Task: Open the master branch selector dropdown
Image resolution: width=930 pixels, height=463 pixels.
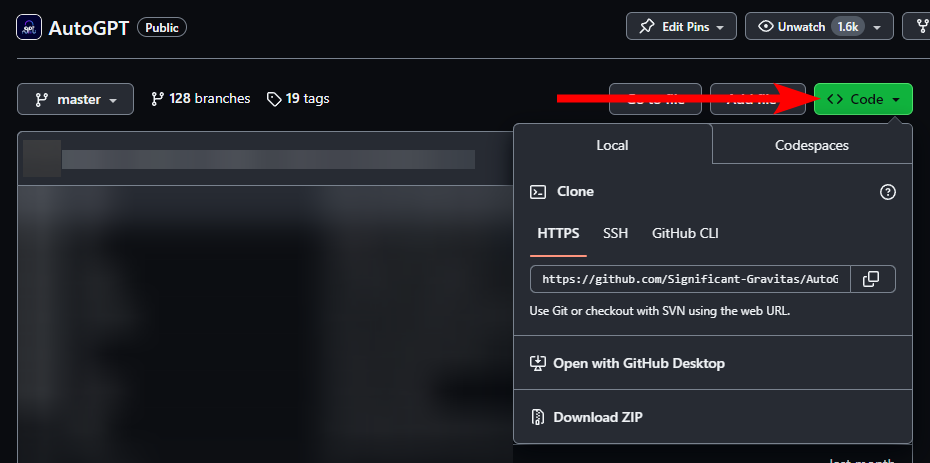Action: [75, 100]
